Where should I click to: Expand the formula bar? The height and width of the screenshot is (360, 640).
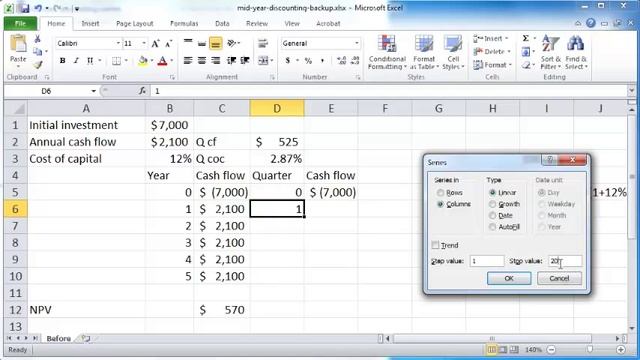(x=632, y=91)
